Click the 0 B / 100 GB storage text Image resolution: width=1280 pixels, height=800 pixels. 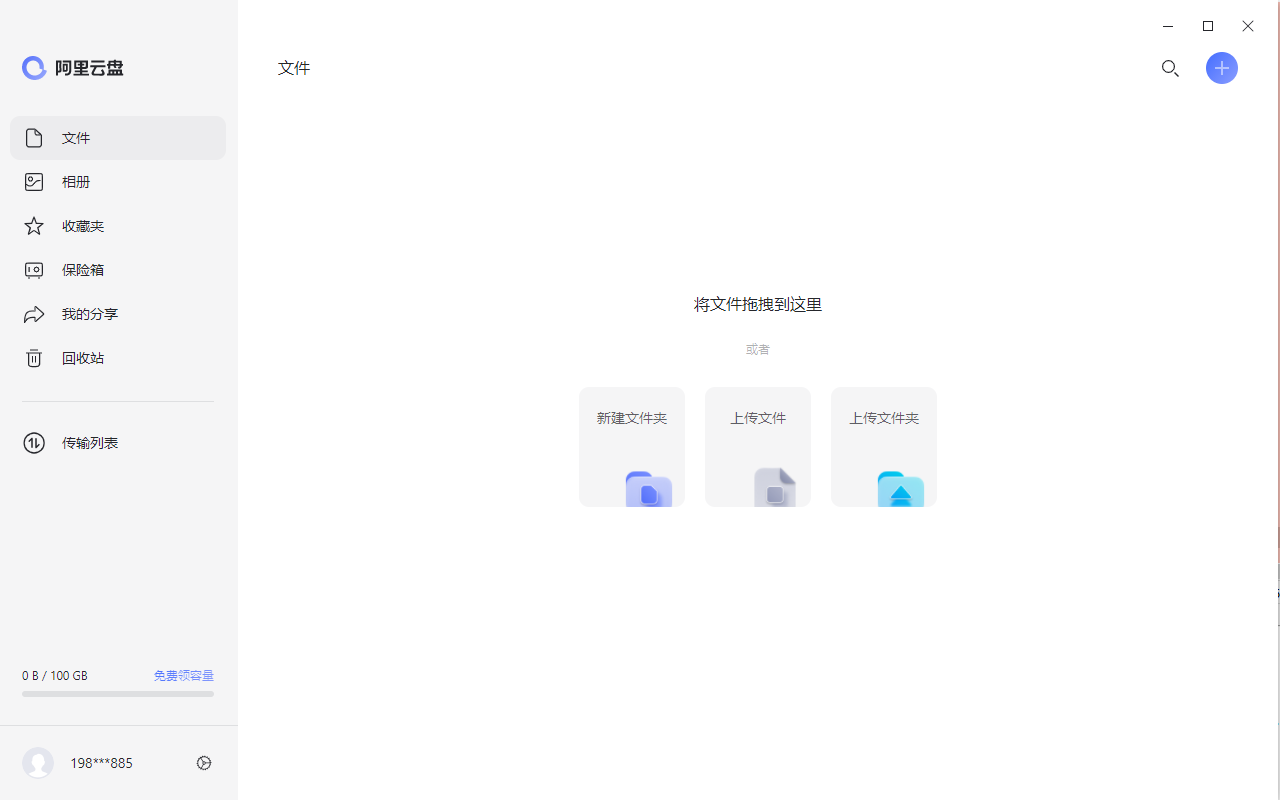[54, 675]
